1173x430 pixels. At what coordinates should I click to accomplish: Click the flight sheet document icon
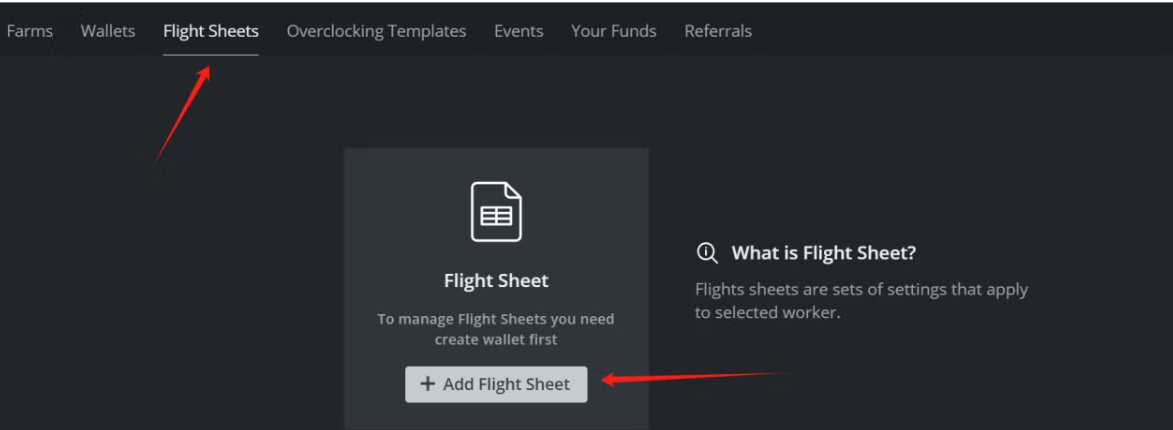pos(496,212)
